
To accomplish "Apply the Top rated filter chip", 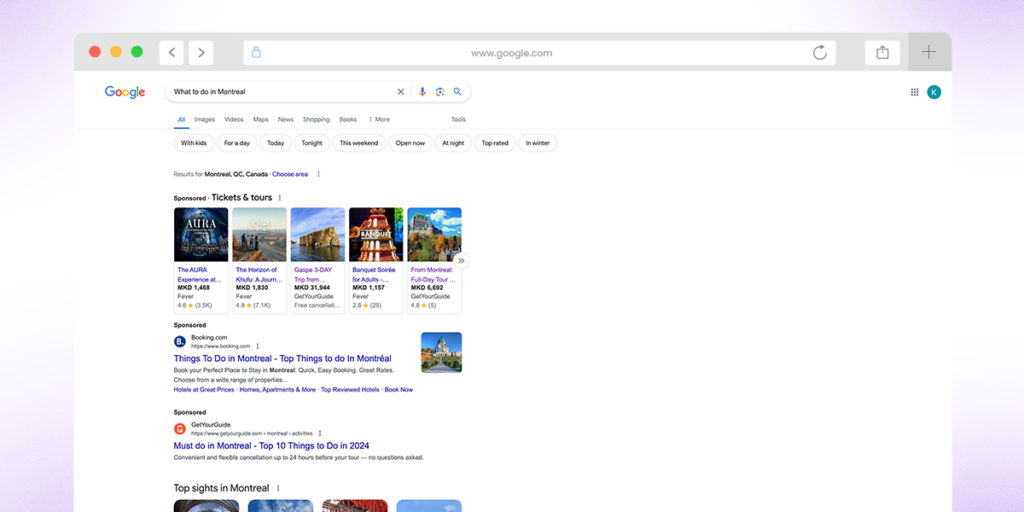I will tap(495, 143).
